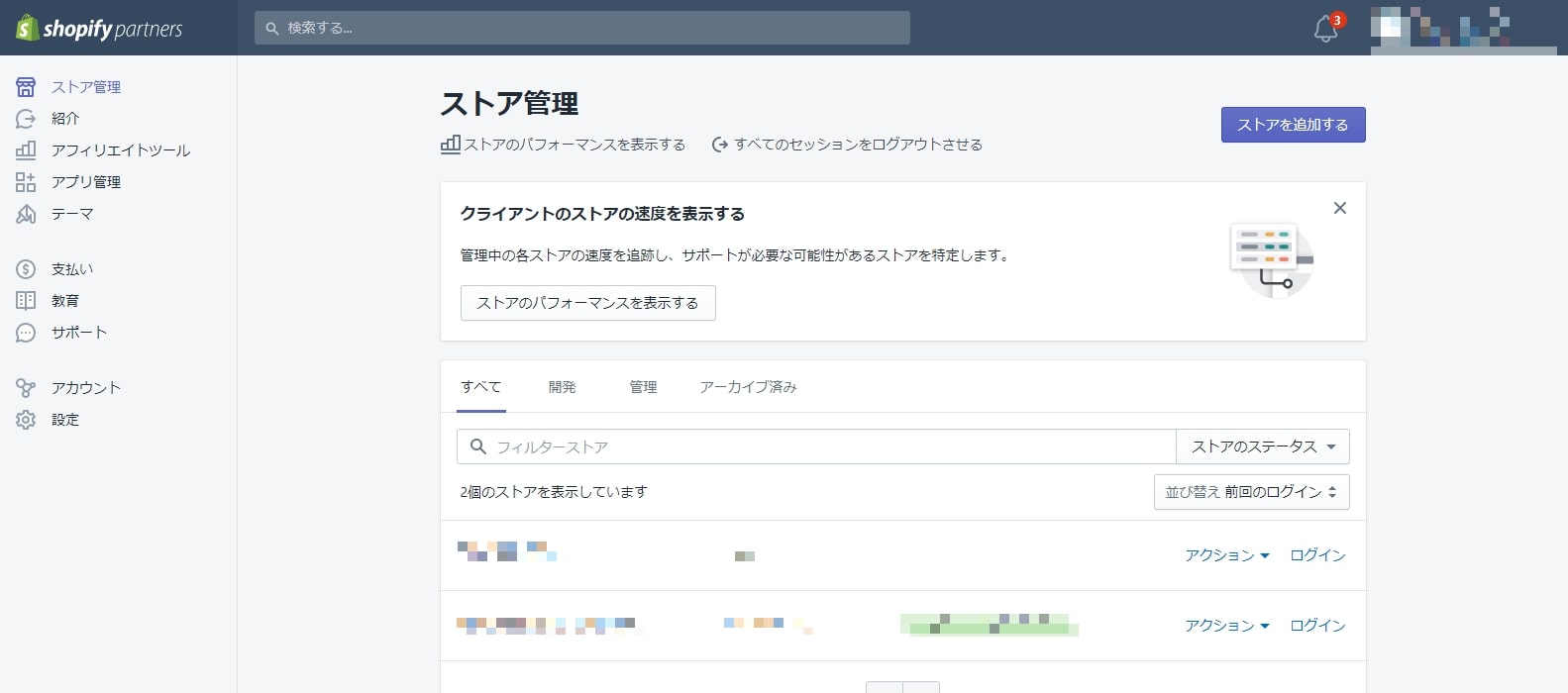
Task: Expand アクション menu for the first store
Action: tap(1226, 555)
